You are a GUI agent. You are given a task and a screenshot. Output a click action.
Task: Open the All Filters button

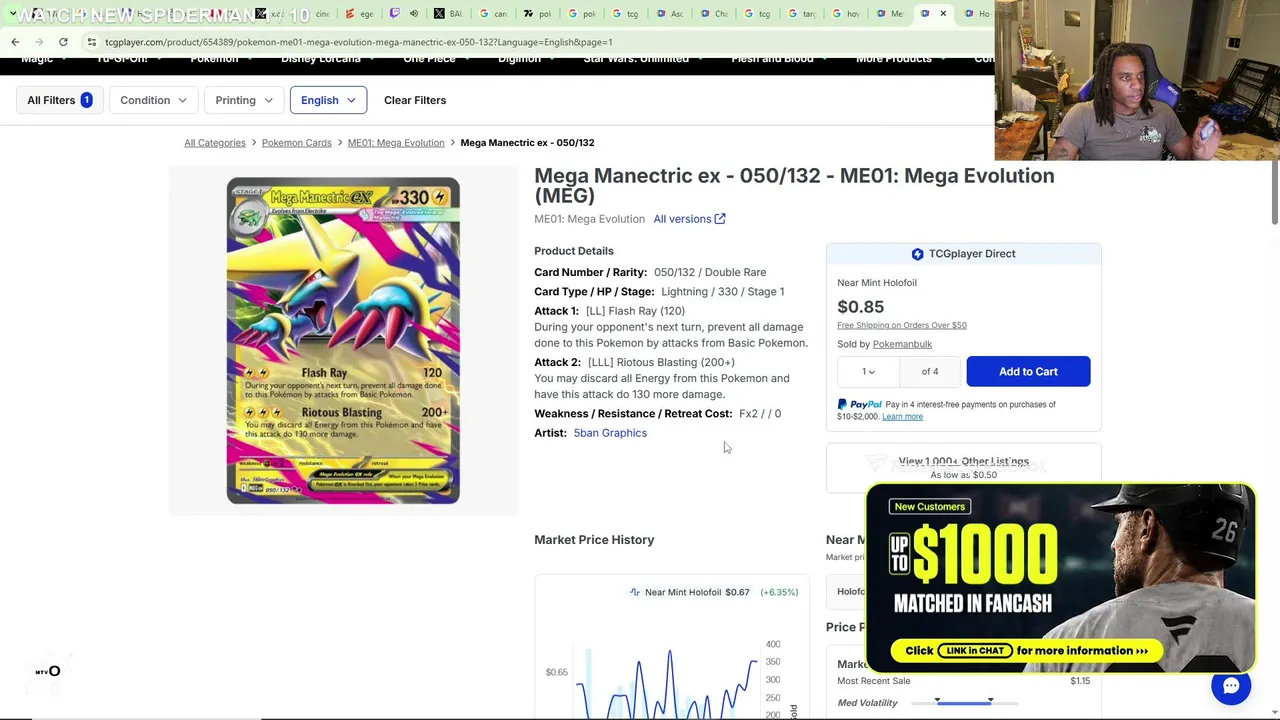tap(59, 100)
